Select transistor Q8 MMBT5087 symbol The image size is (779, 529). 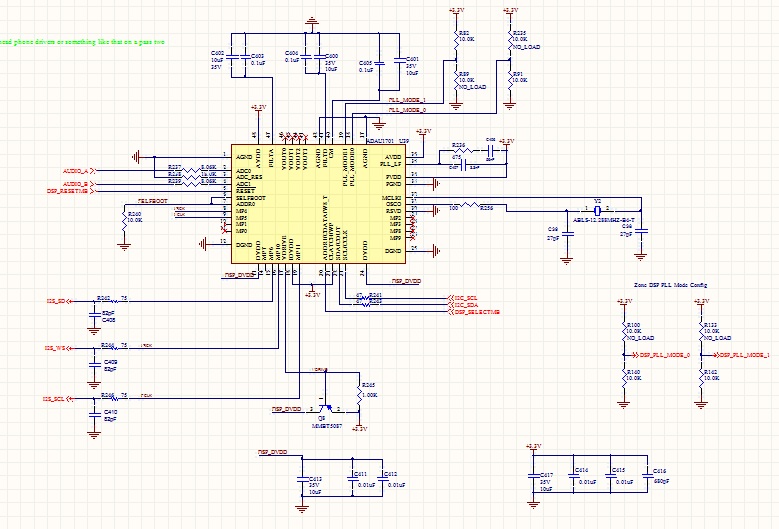point(326,407)
